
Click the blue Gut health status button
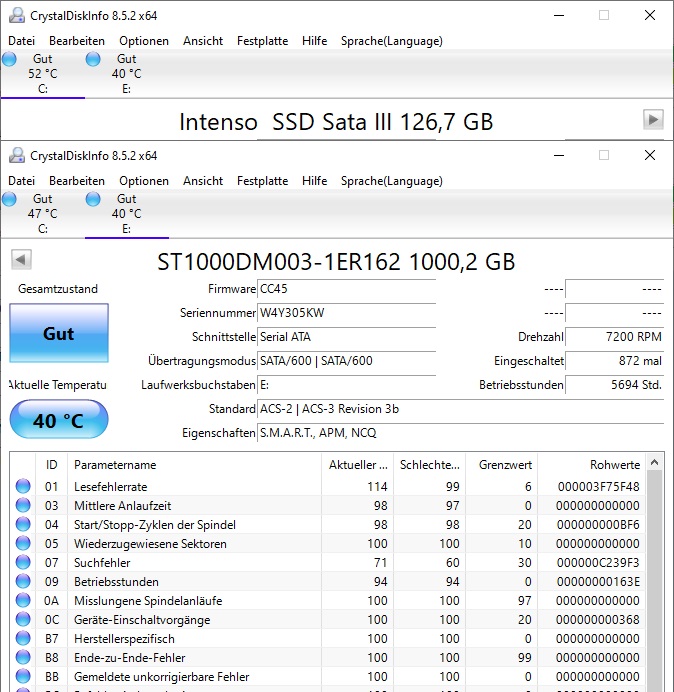[x=59, y=333]
